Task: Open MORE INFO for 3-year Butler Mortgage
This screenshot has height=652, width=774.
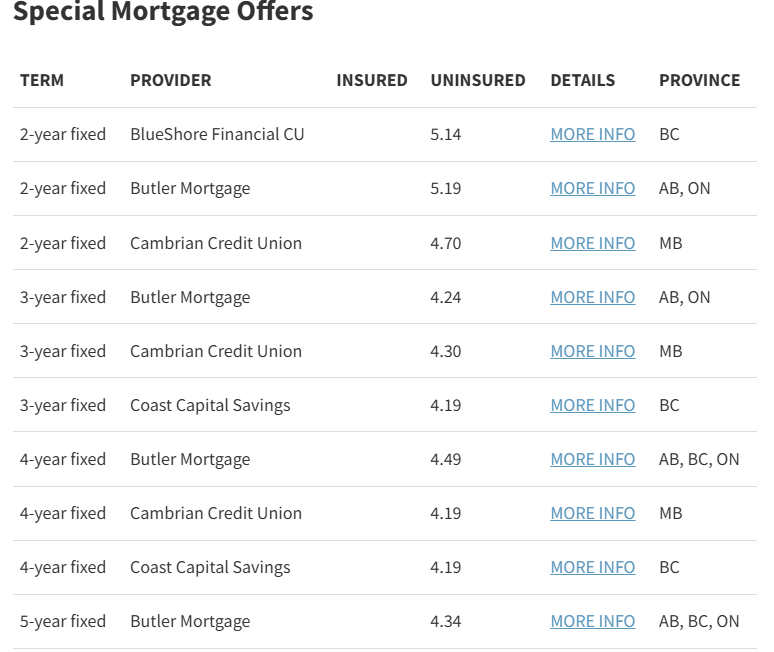Action: pyautogui.click(x=592, y=297)
